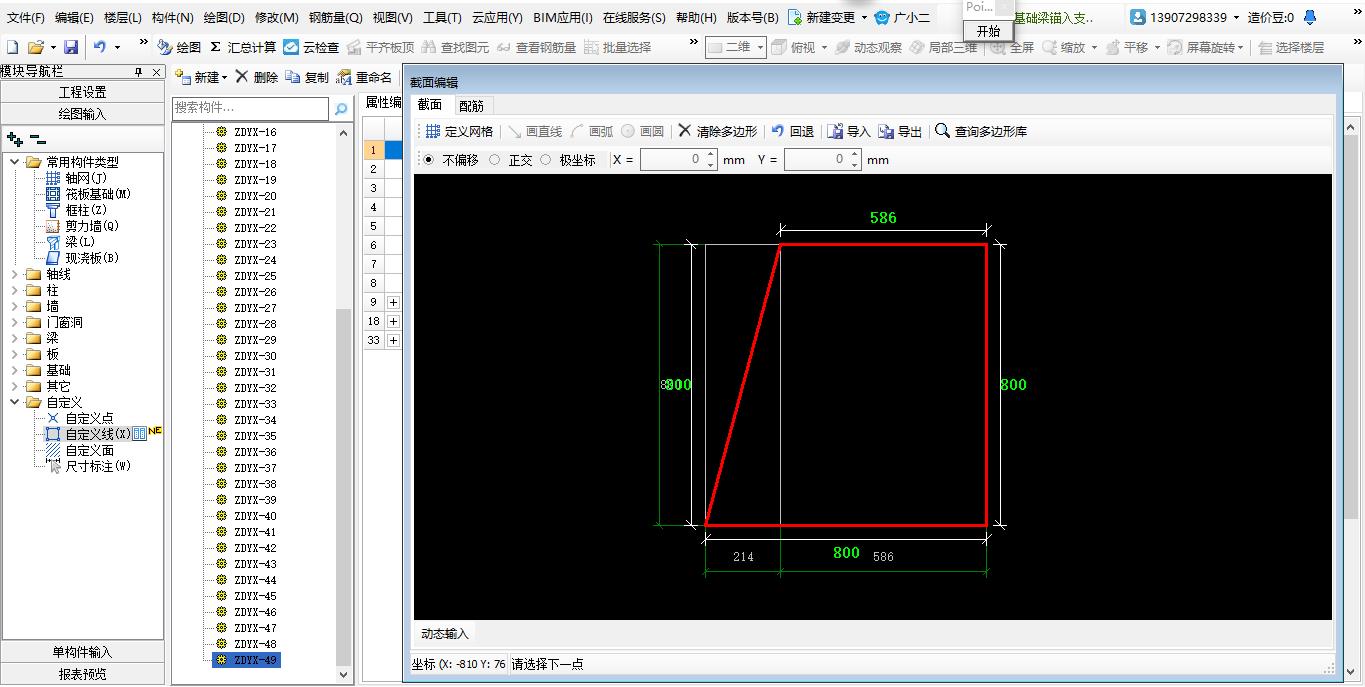This screenshot has width=1365, height=687.
Task: Click the collapse-all minus icon in navigator
Action: 37,140
